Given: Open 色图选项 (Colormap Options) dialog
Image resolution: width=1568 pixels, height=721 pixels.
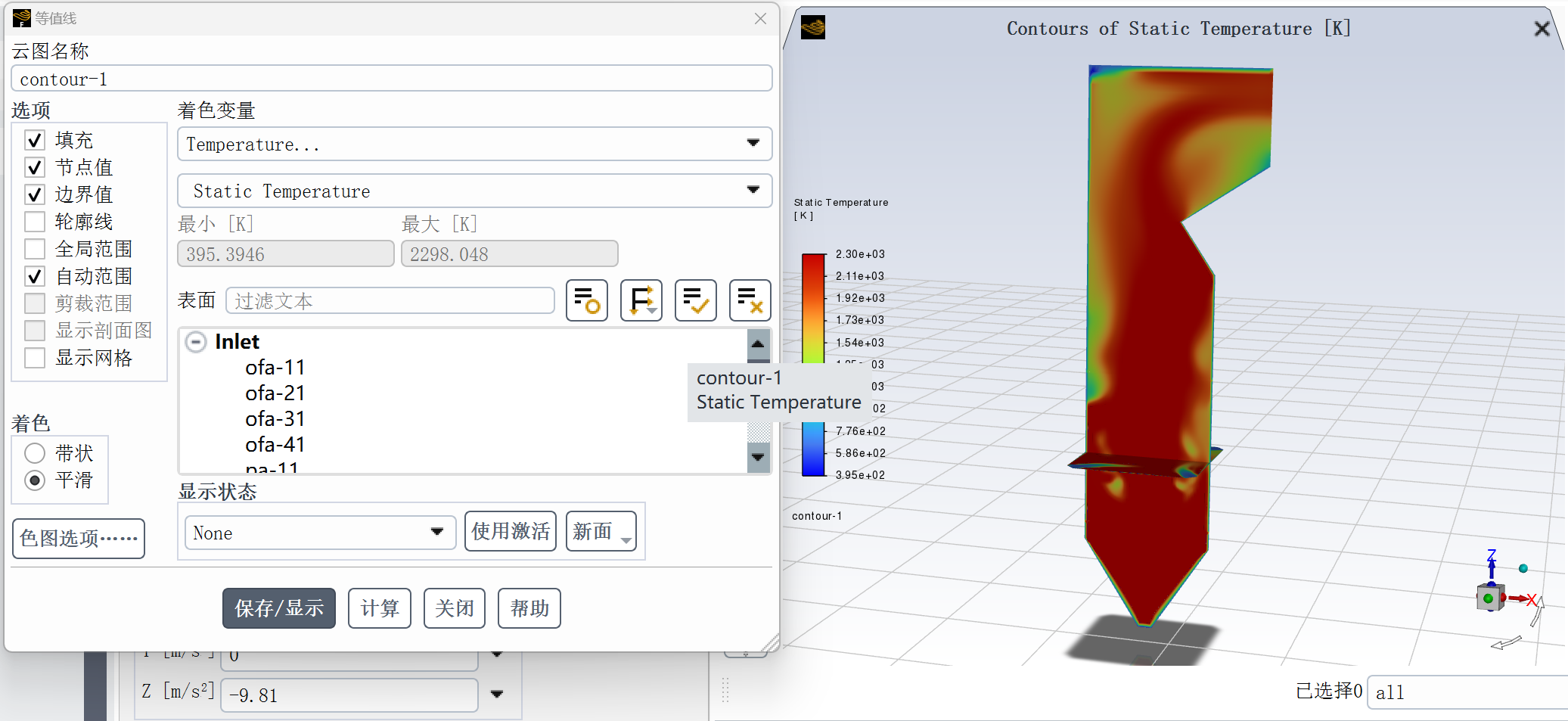Looking at the screenshot, I should (79, 539).
